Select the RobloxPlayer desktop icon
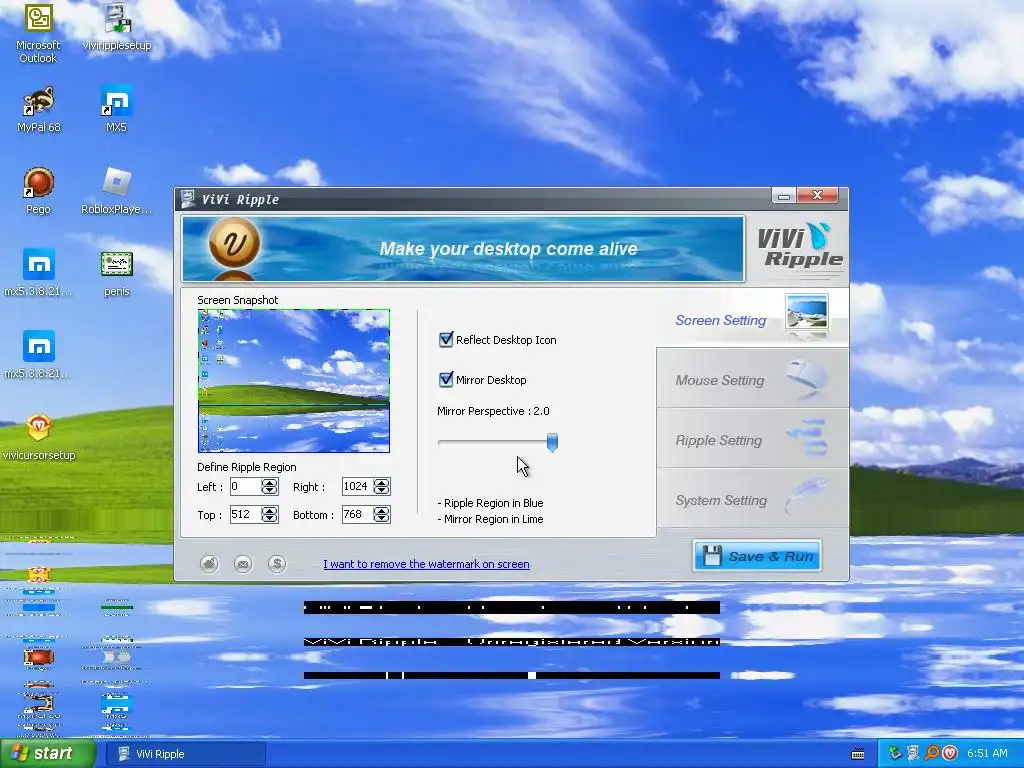The image size is (1024, 768). click(116, 191)
